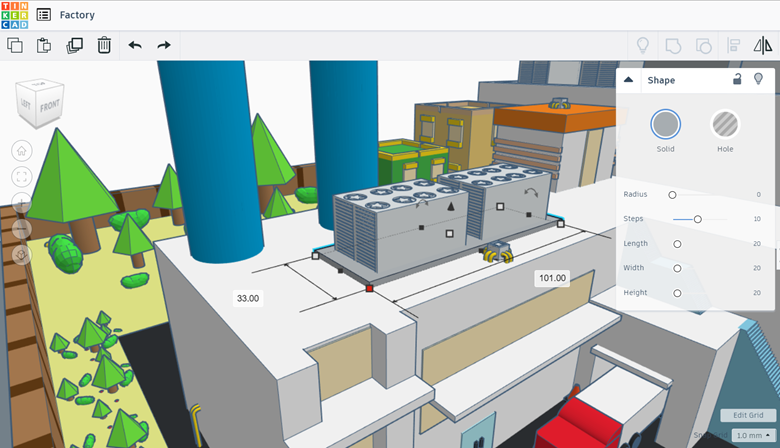
Task: Click the Factory design title
Action: click(77, 15)
